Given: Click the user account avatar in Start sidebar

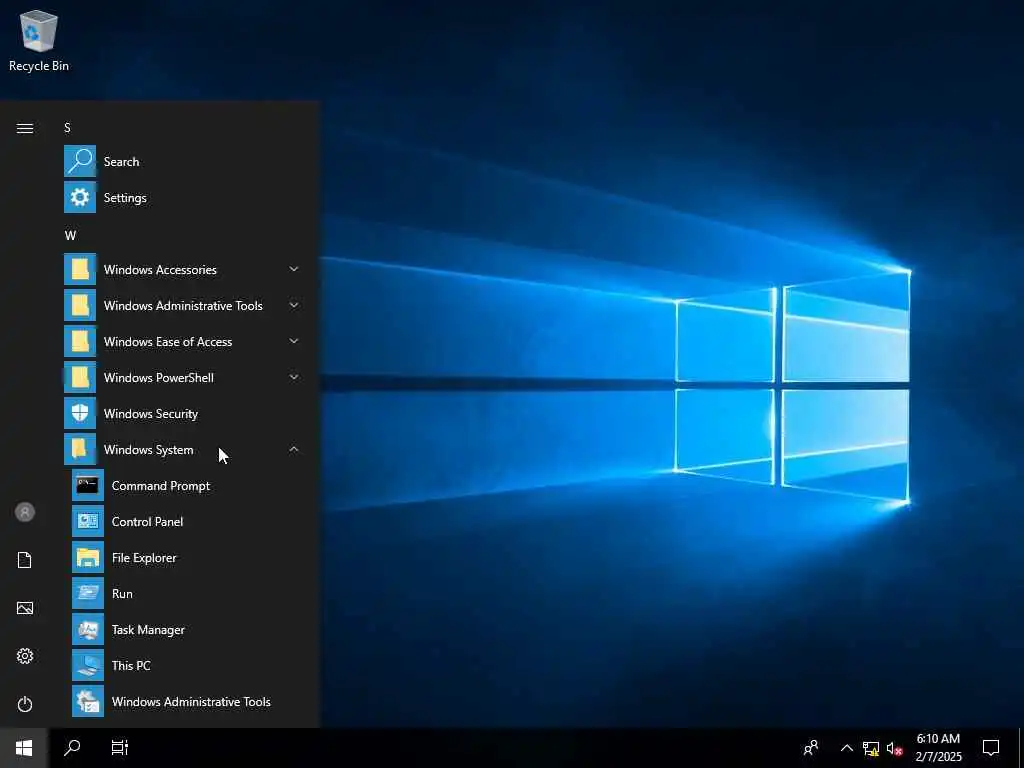Looking at the screenshot, I should pyautogui.click(x=25, y=512).
